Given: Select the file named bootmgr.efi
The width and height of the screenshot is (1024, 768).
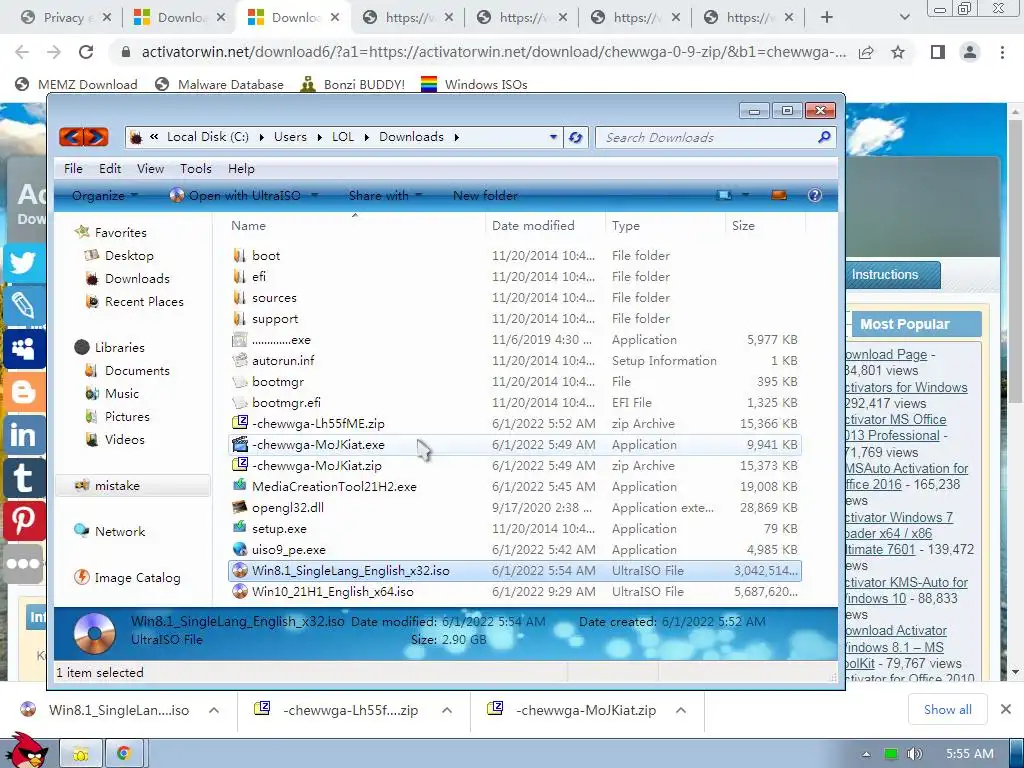Looking at the screenshot, I should coord(286,402).
